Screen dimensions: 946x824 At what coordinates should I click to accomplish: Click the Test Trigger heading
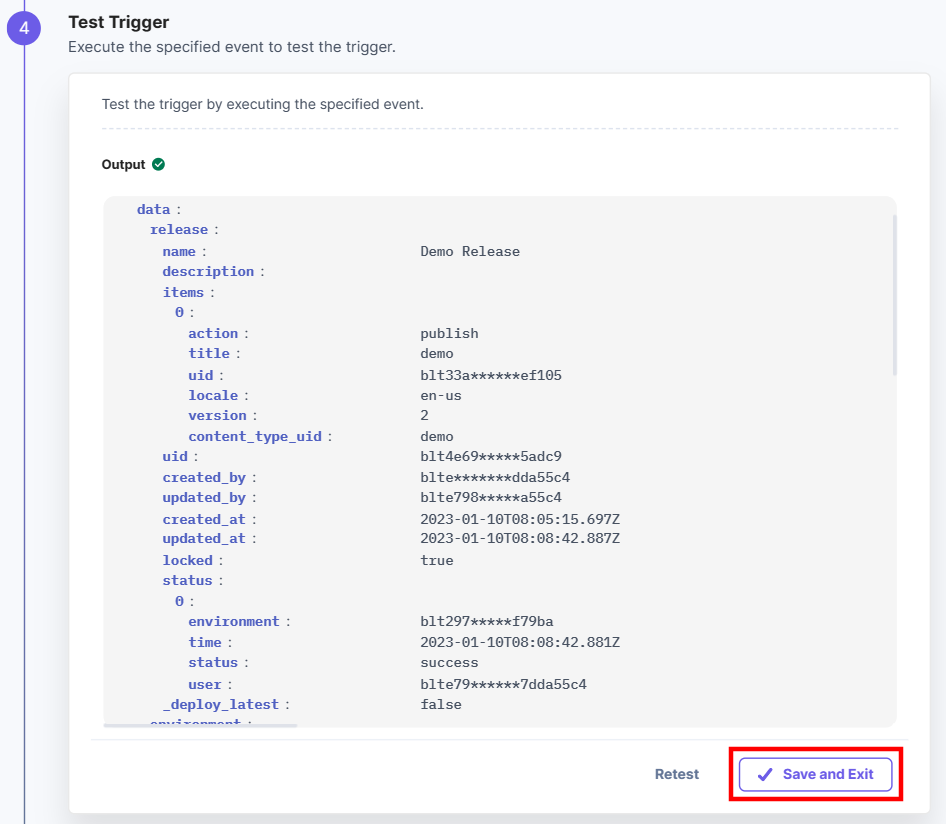tap(117, 21)
